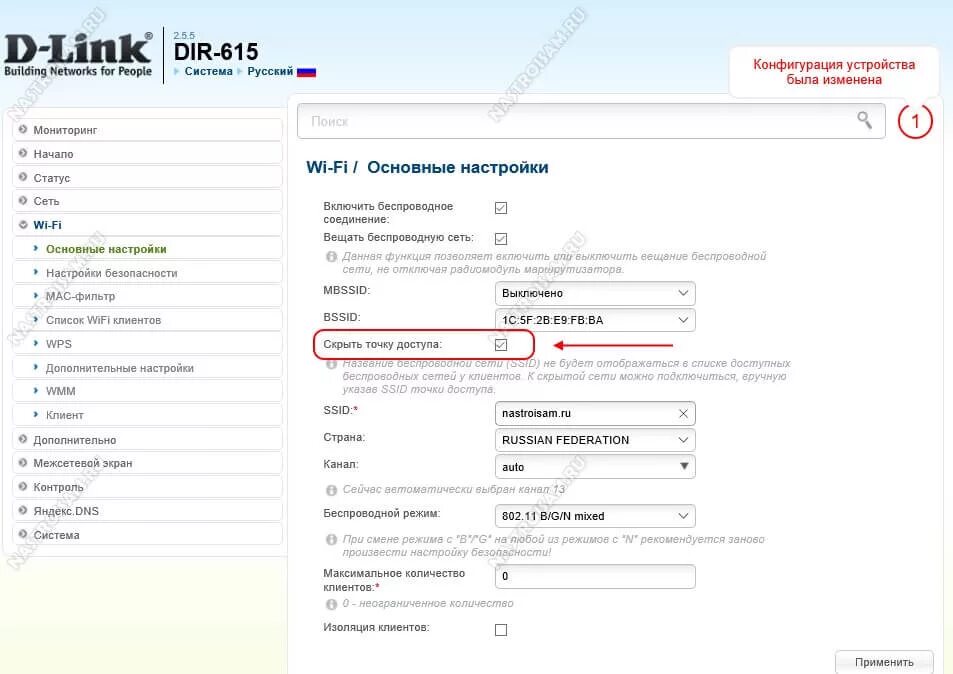Image resolution: width=953 pixels, height=674 pixels.
Task: Click bullet icon next to Межсетевой экран
Action: pyautogui.click(x=23, y=463)
